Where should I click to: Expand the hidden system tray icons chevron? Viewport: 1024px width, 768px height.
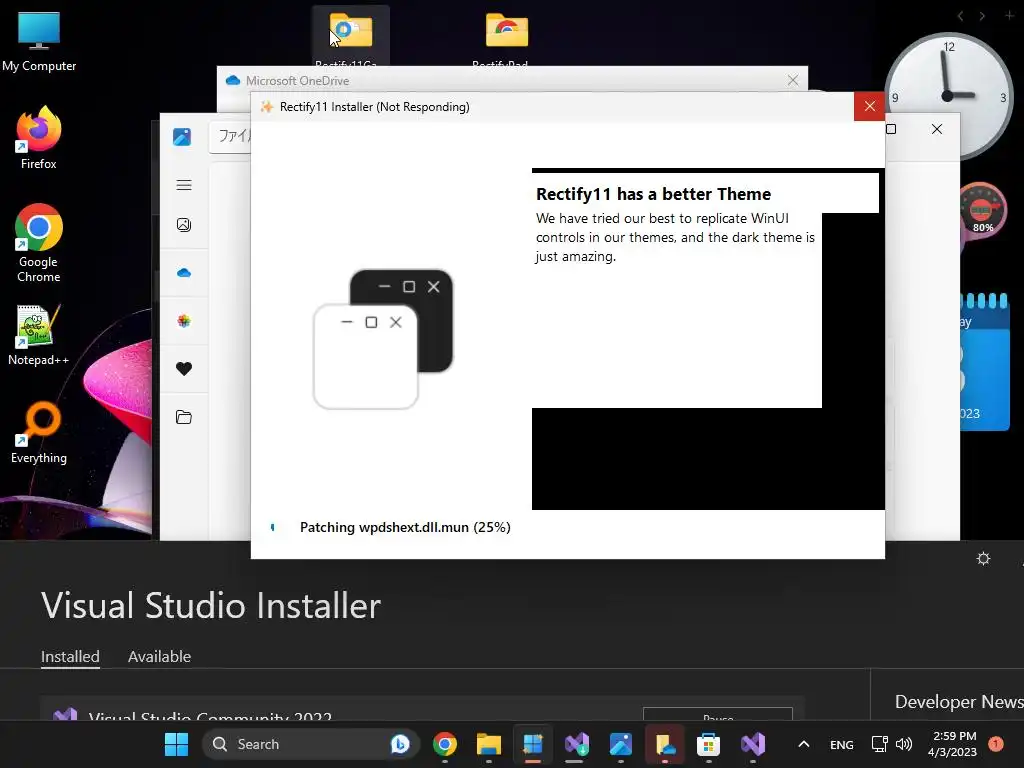point(804,744)
